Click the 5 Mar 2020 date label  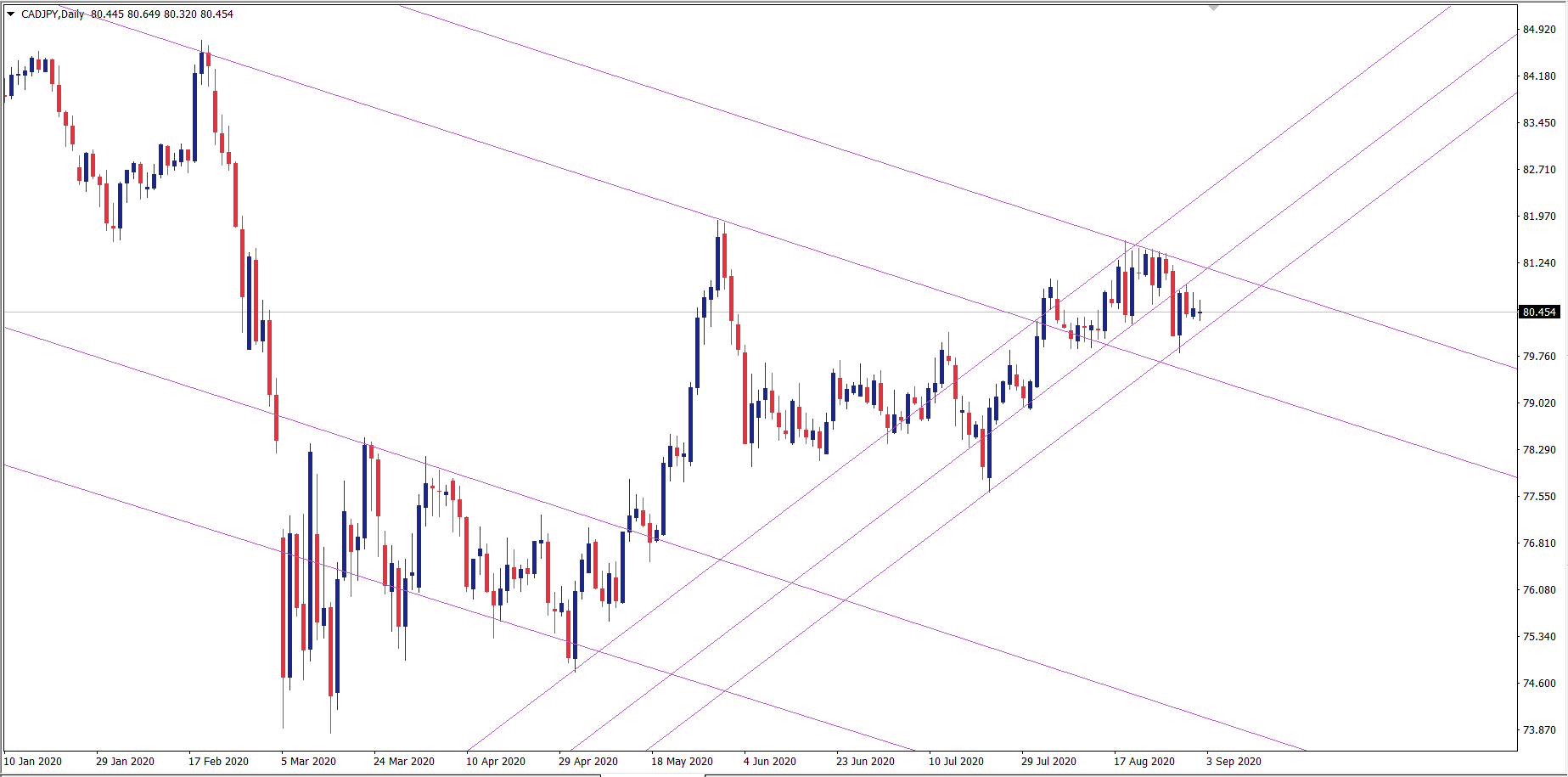point(308,761)
